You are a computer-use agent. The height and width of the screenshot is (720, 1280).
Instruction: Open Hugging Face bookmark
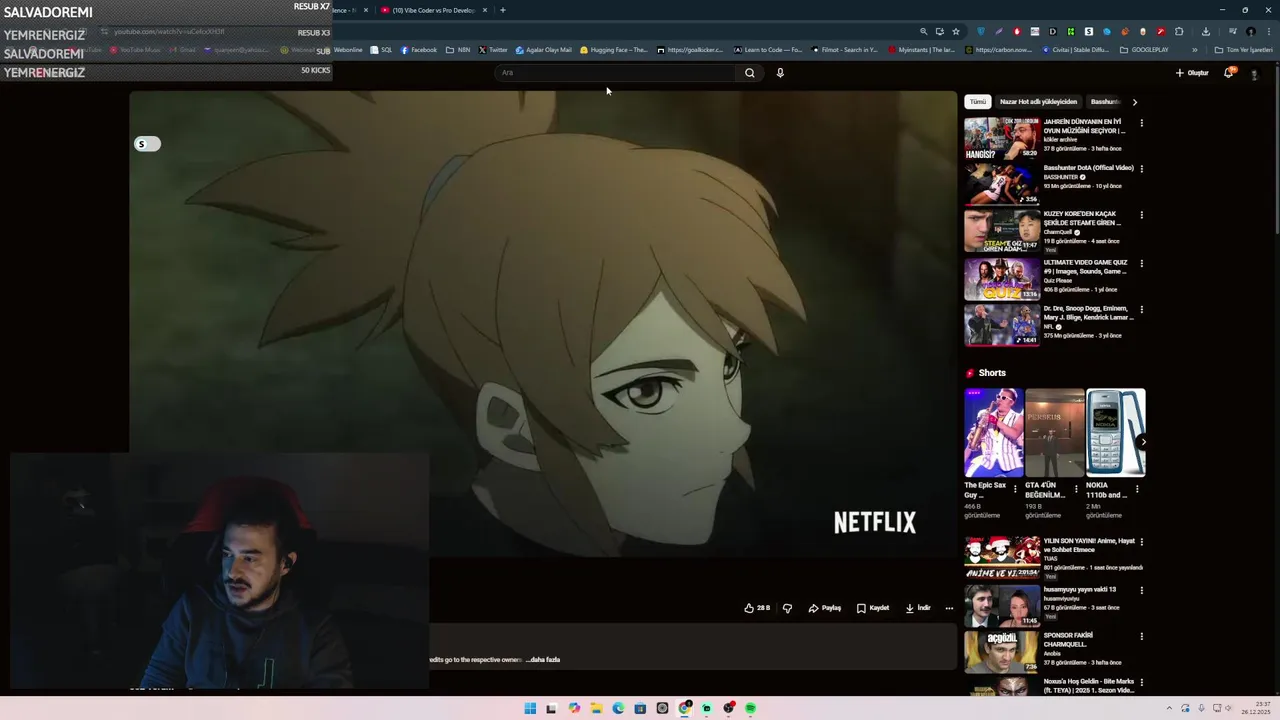(x=613, y=50)
